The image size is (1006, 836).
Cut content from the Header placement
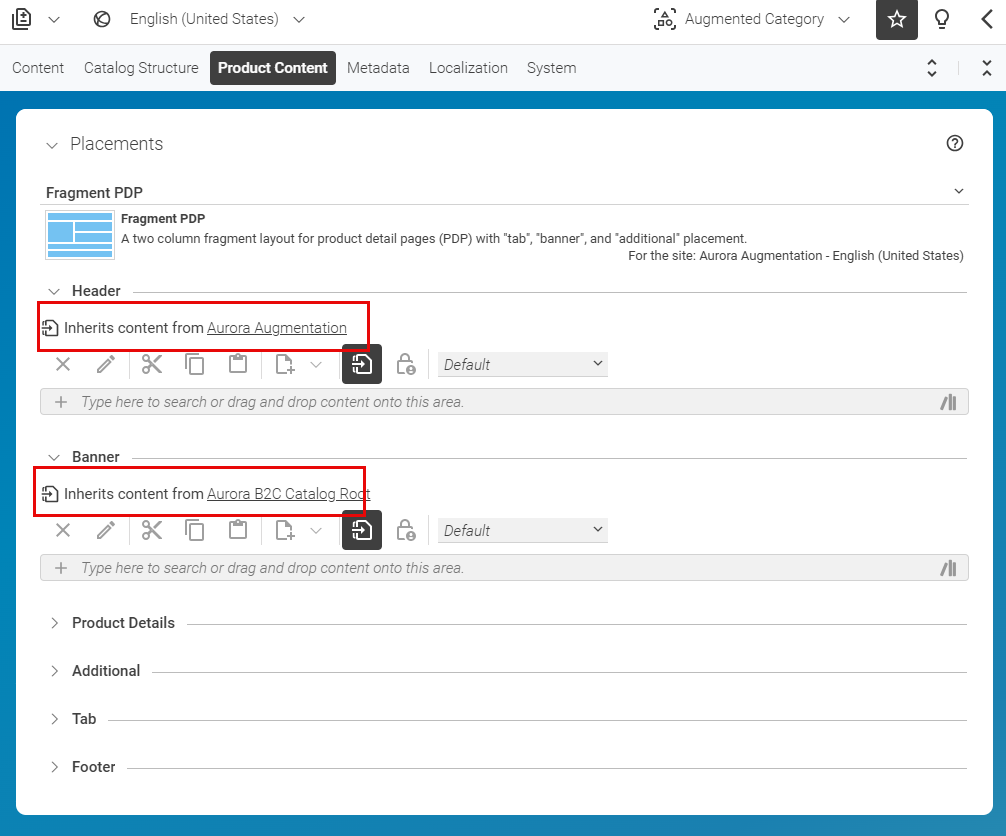[151, 364]
